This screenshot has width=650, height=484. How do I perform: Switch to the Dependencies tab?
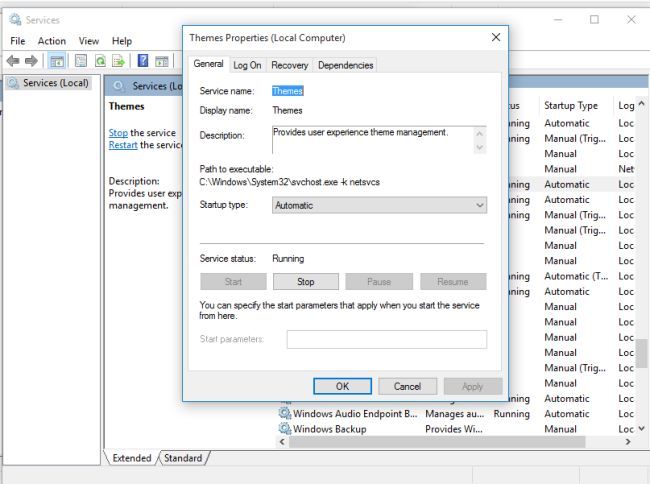[346, 65]
